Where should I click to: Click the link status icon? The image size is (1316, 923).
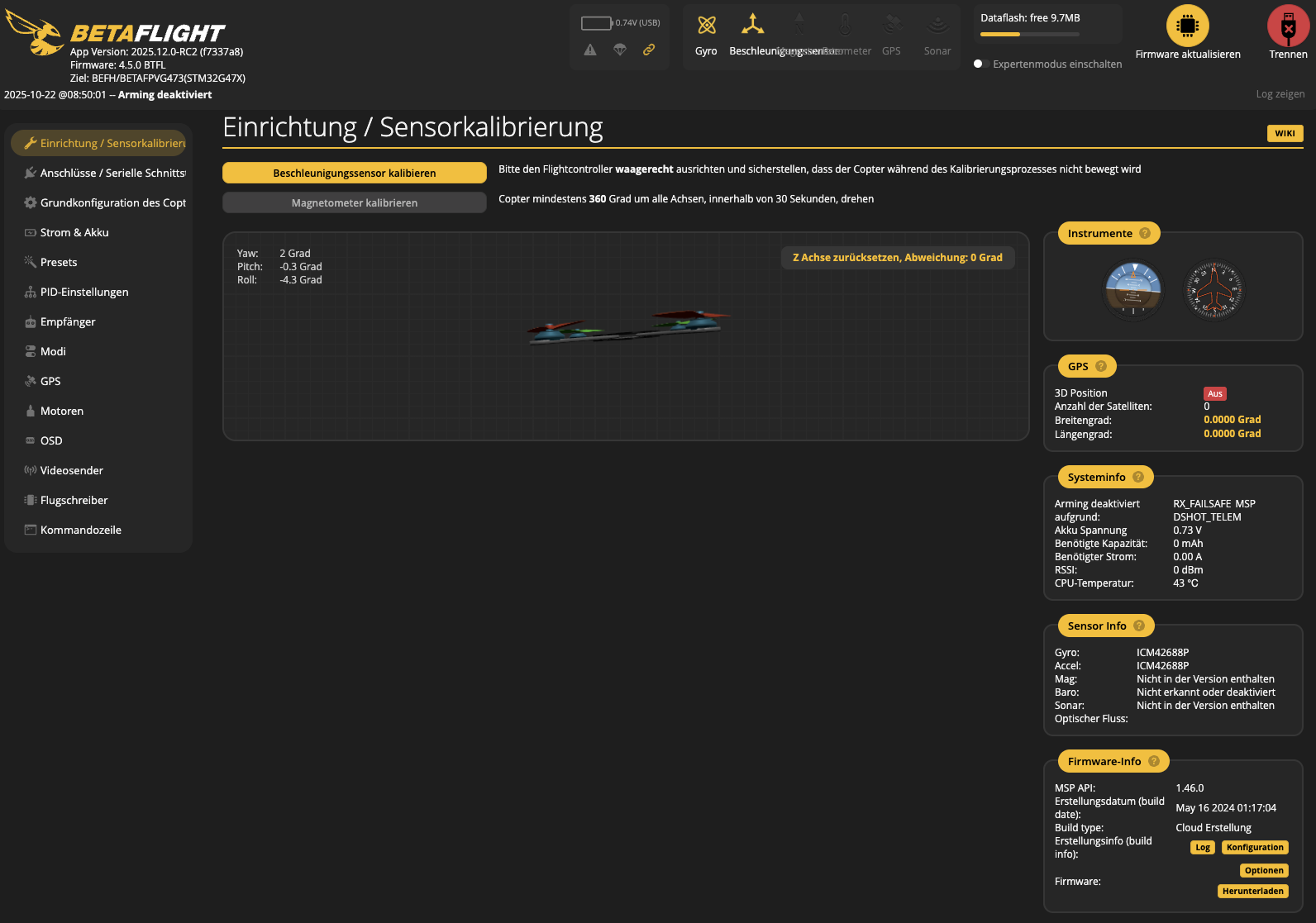coord(649,50)
